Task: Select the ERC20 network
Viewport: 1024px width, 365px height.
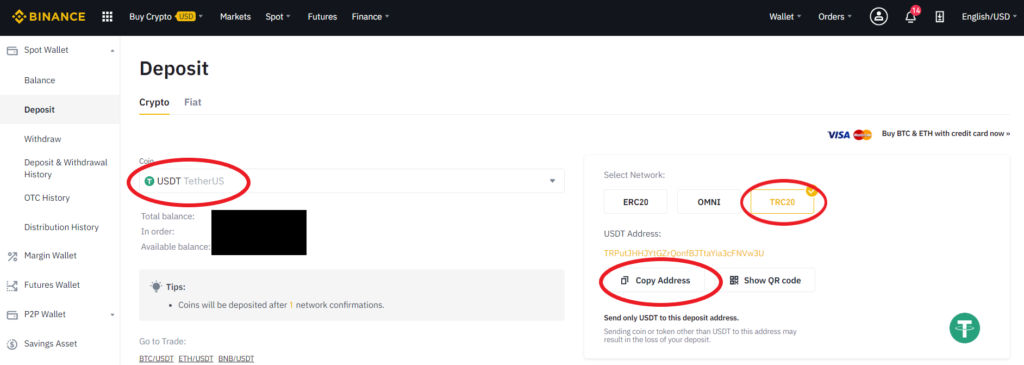Action: pyautogui.click(x=635, y=202)
